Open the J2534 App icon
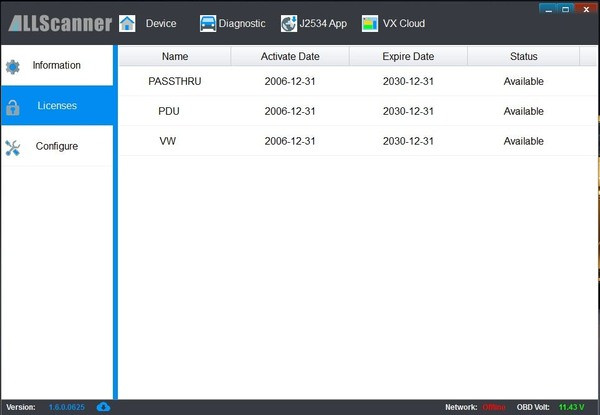The height and width of the screenshot is (415, 600). 289,23
